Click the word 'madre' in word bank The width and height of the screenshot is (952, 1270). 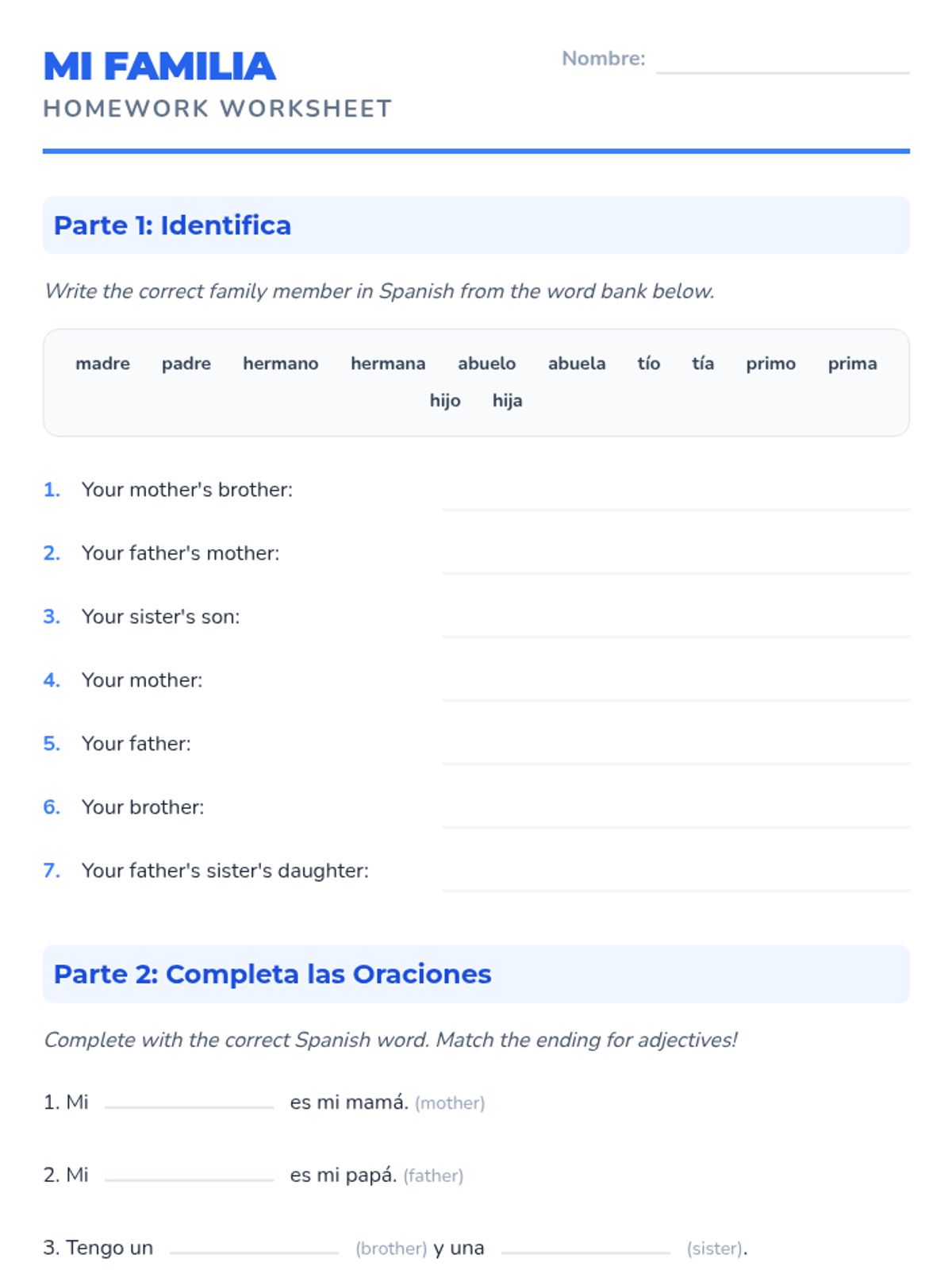pos(103,364)
